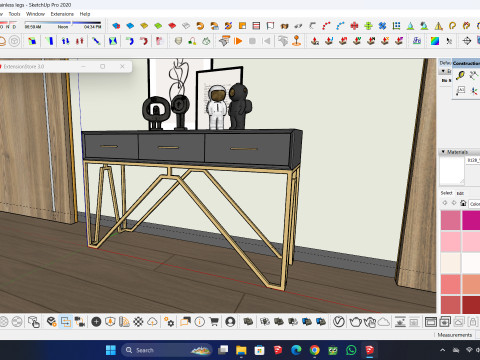Click the gear settings icon
Viewport: 480px width, 360px height.
pyautogui.click(x=169, y=322)
